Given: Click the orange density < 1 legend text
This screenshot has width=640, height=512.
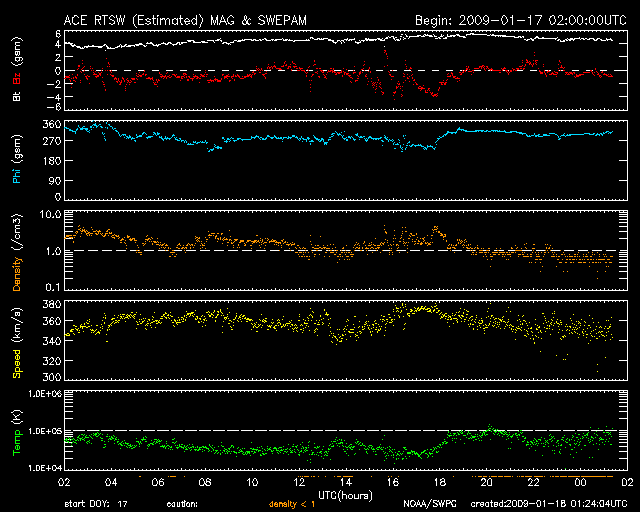Looking at the screenshot, I should (292, 504).
